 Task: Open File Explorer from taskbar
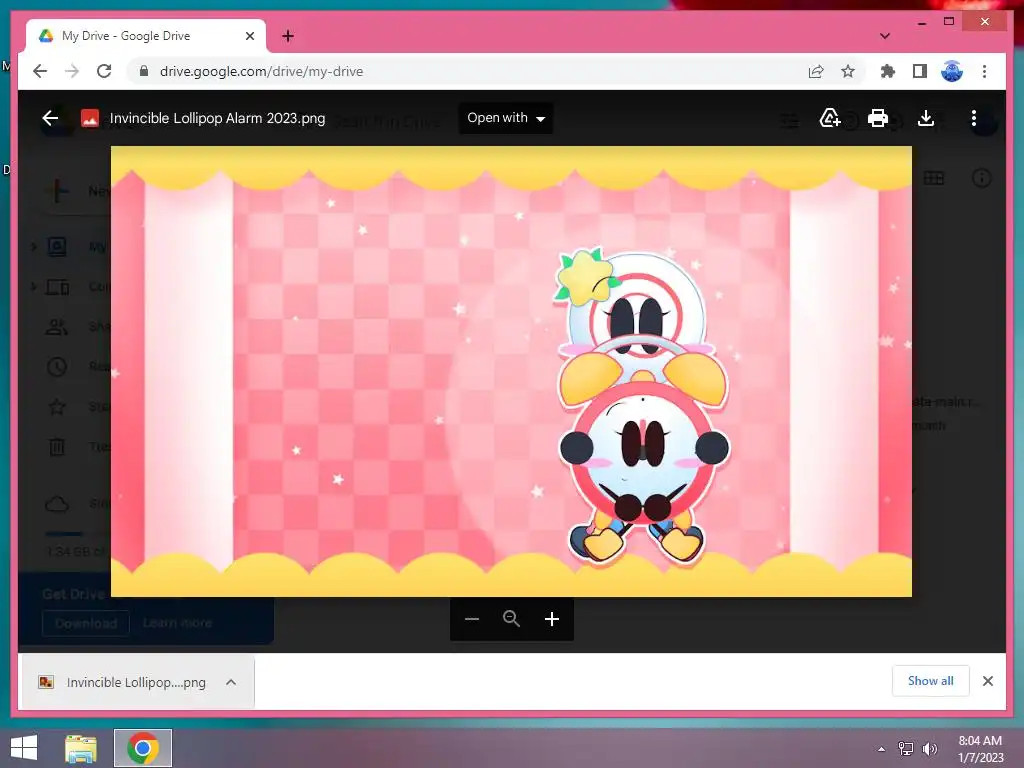coord(81,748)
